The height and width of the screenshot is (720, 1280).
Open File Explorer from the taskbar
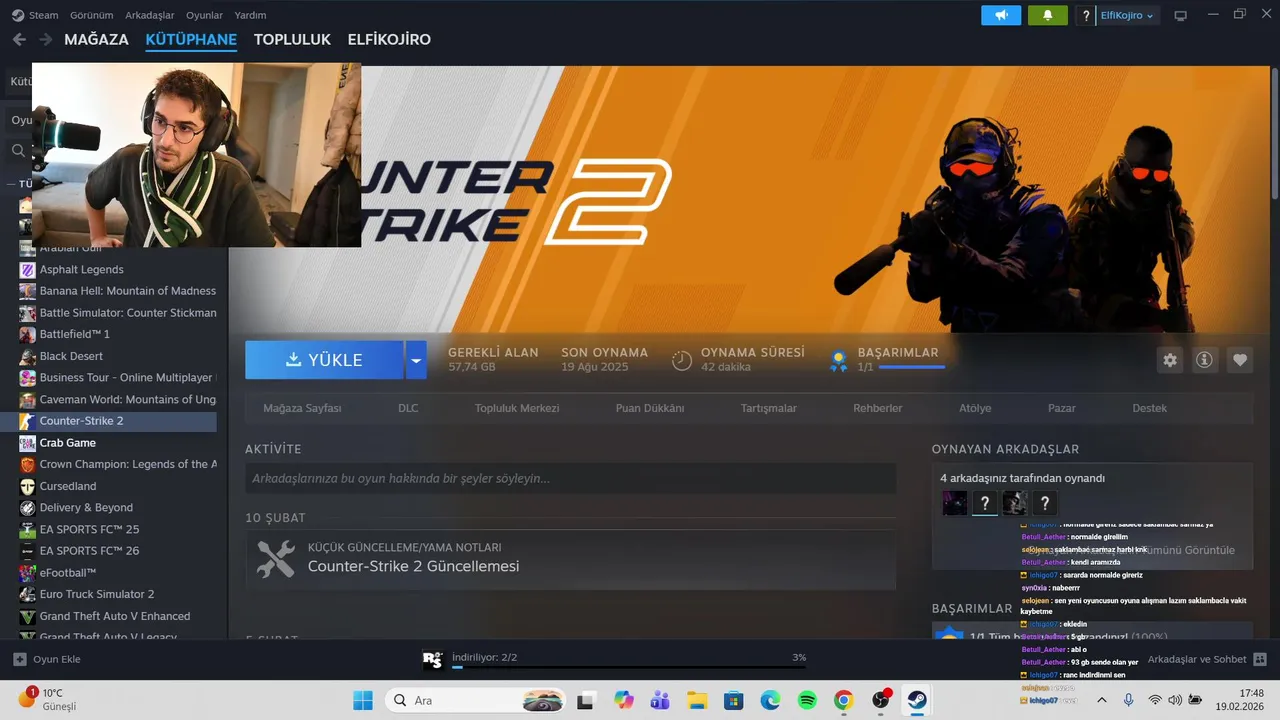point(697,700)
